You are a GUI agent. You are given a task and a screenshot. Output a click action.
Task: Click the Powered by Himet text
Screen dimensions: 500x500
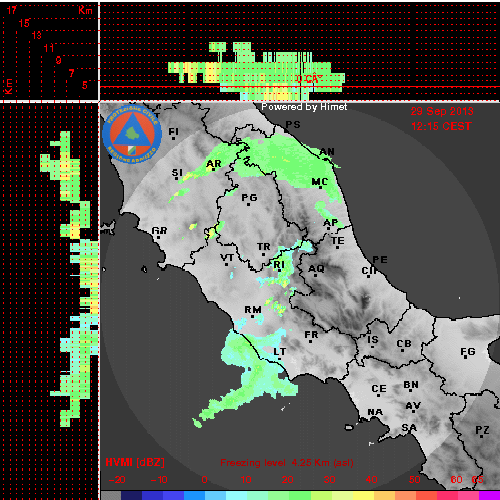[x=304, y=107]
